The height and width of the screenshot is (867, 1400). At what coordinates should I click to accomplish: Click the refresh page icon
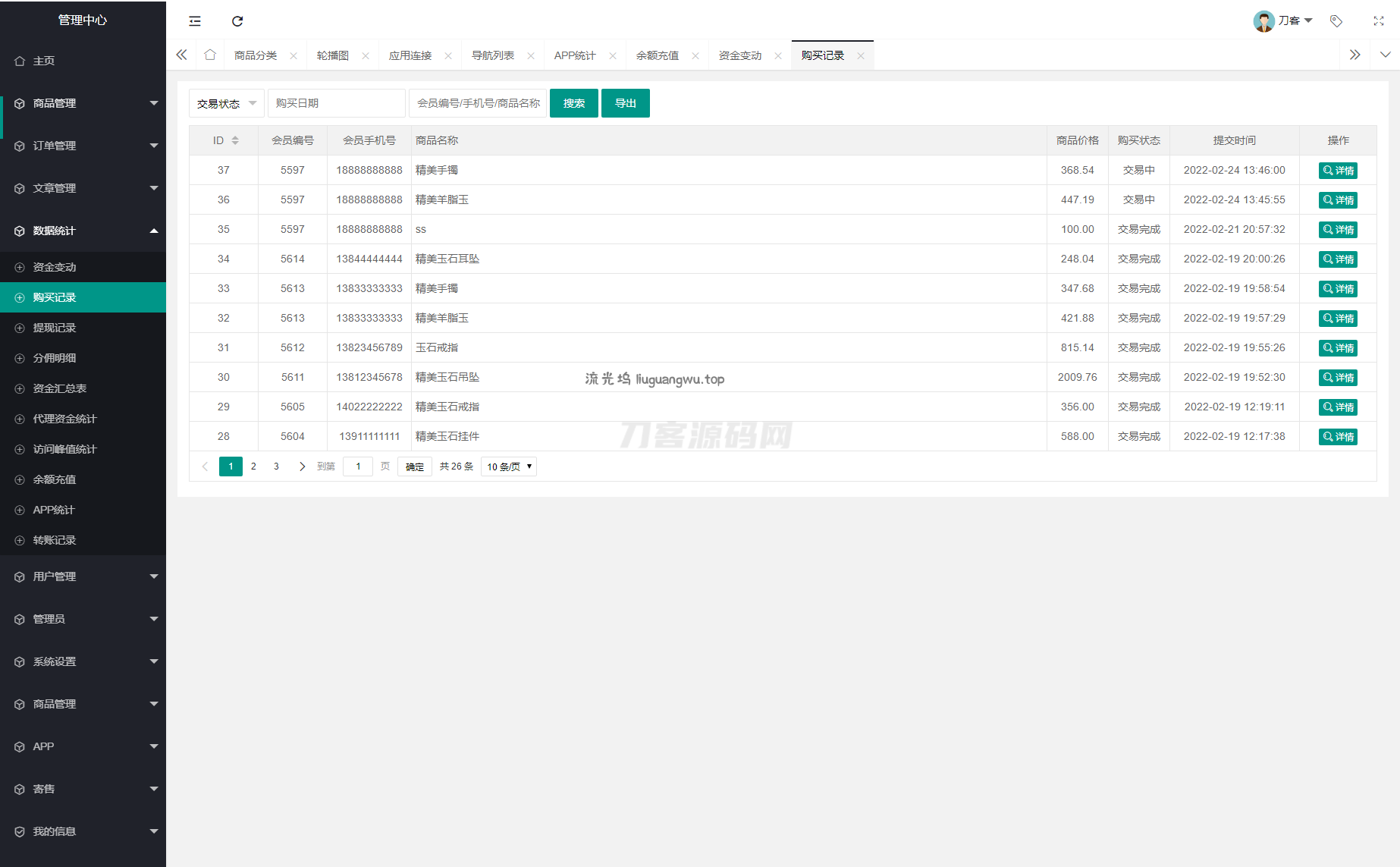pyautogui.click(x=237, y=21)
